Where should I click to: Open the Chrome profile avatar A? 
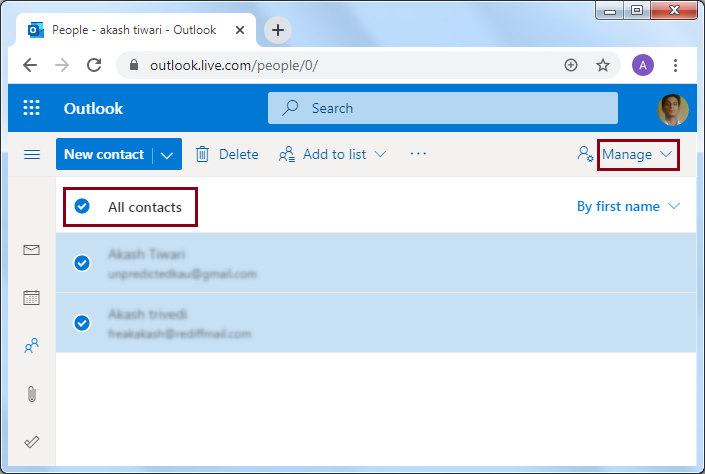coord(643,65)
